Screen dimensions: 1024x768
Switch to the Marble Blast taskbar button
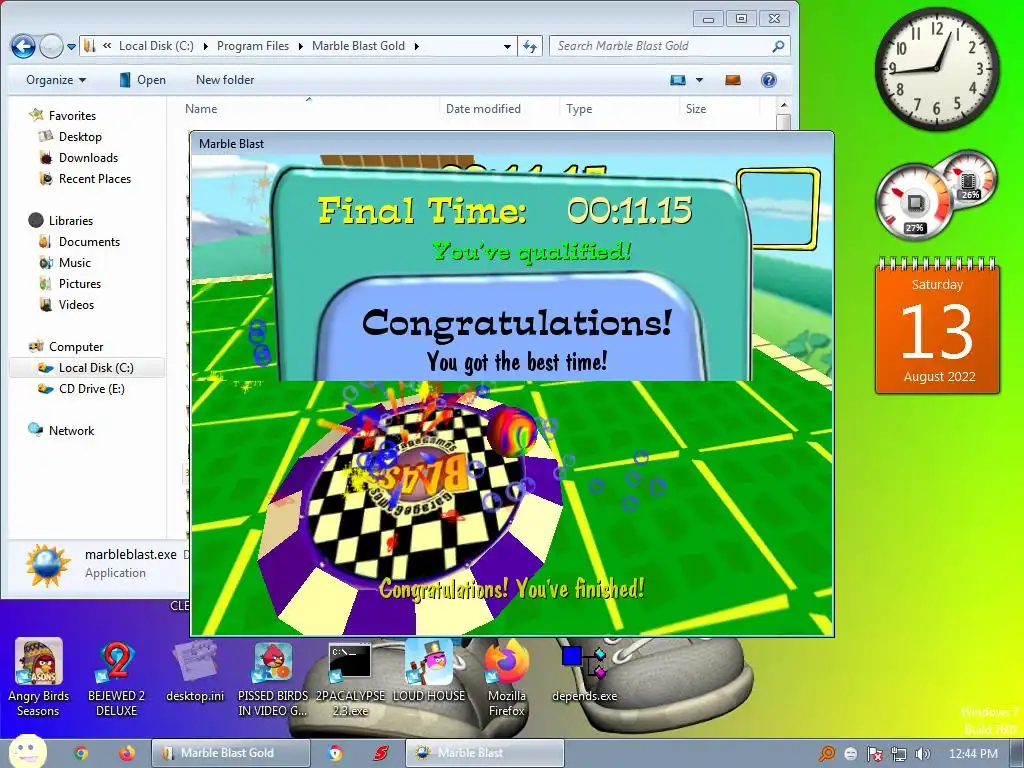[485, 753]
